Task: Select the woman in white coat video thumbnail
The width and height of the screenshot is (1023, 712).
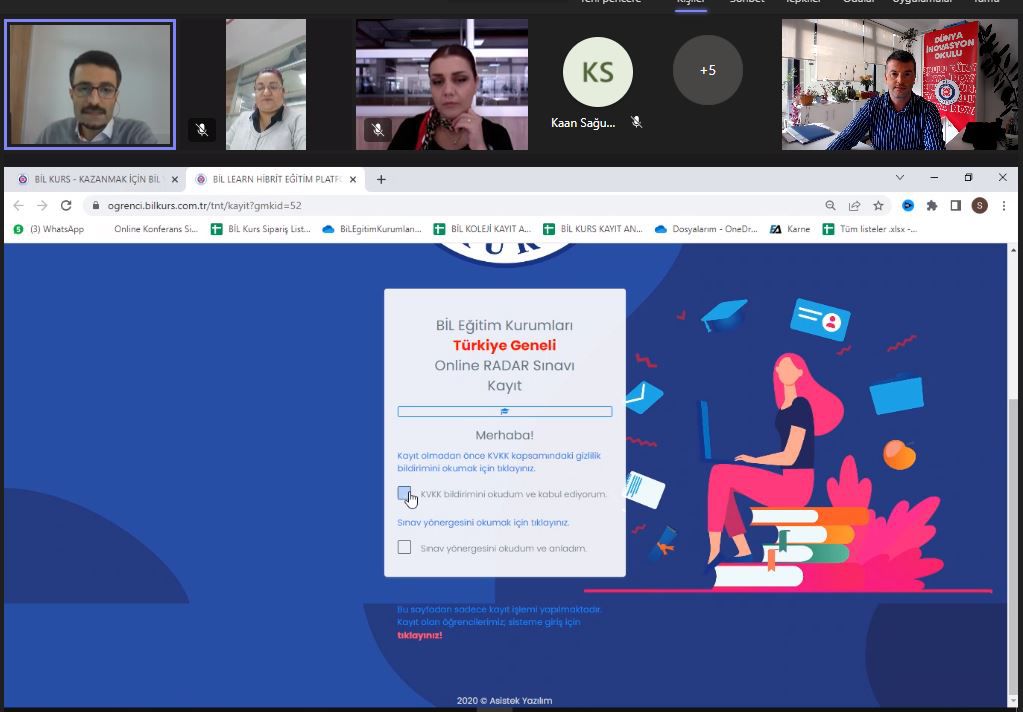Action: pos(266,85)
